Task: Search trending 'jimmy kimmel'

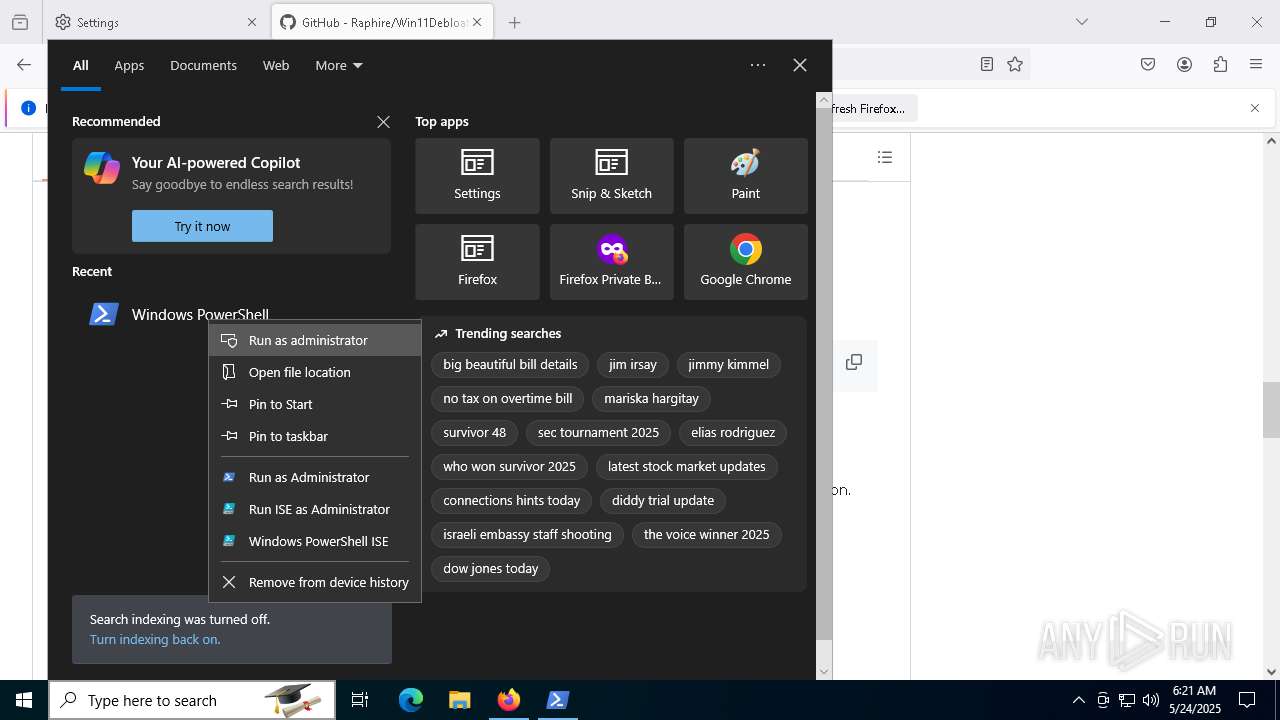Action: click(728, 365)
